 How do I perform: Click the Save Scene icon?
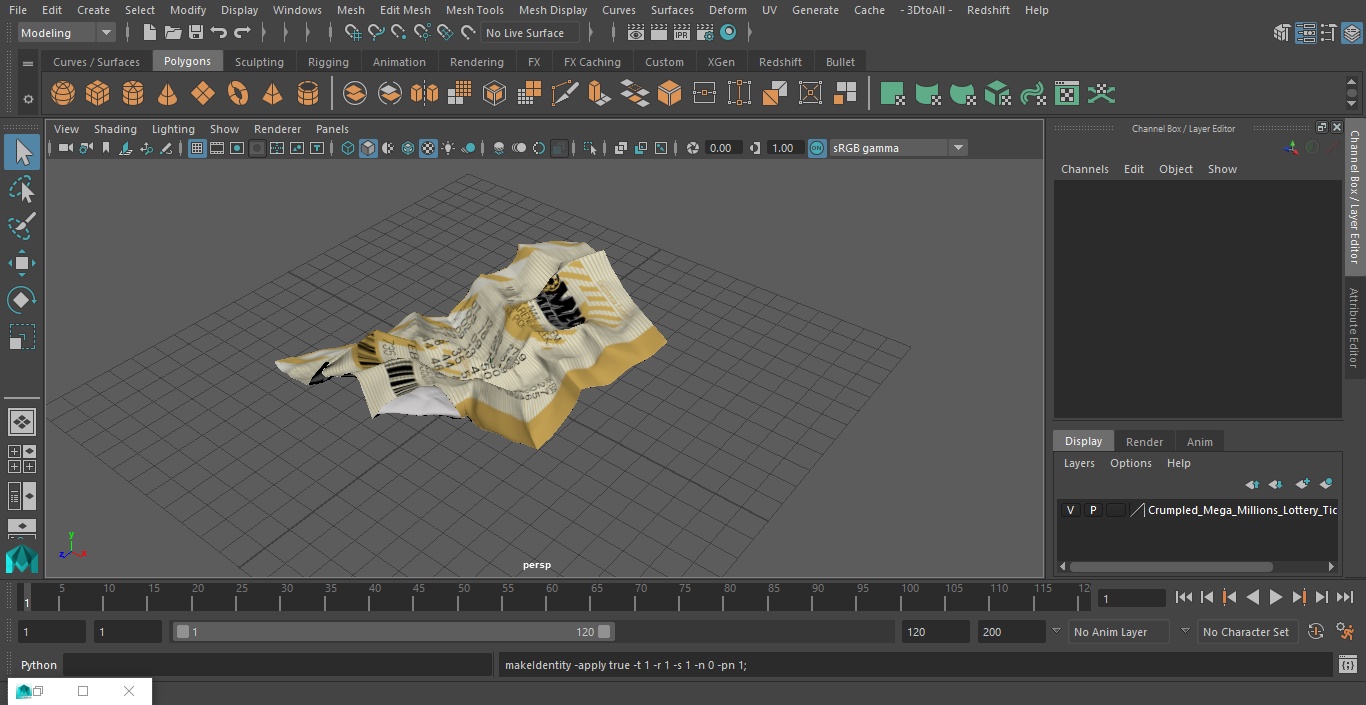(x=196, y=33)
